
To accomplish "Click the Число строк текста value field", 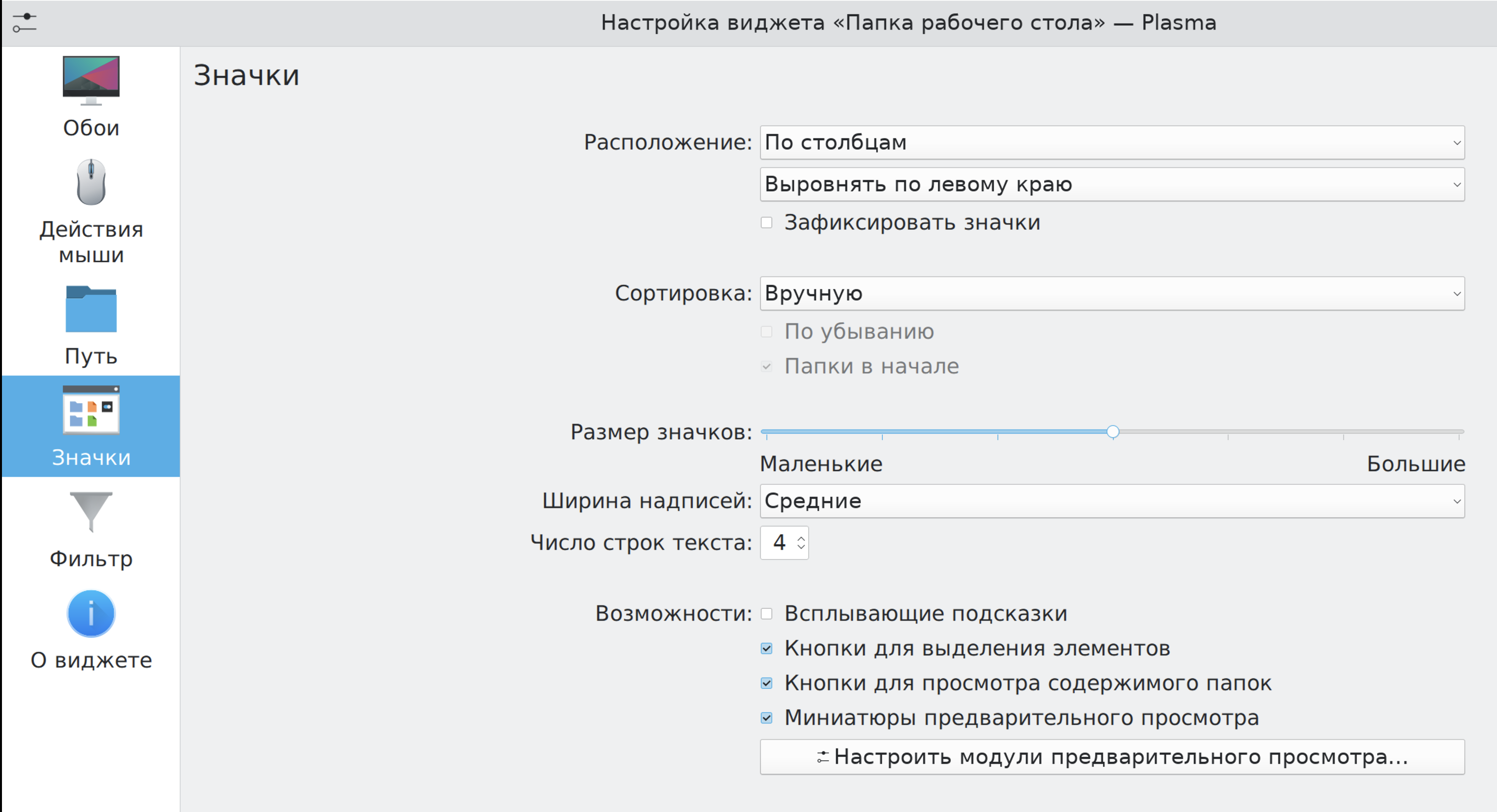I will [779, 543].
